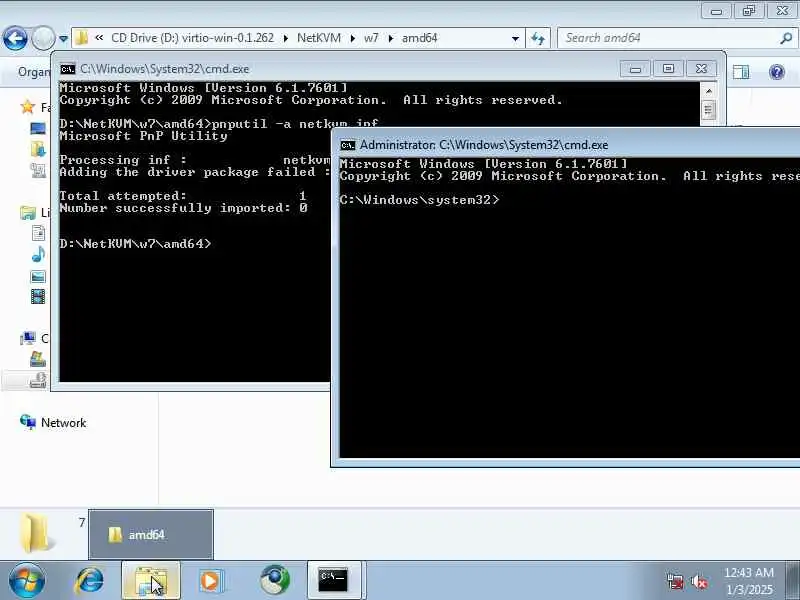Click the network status tray icon

(675, 581)
